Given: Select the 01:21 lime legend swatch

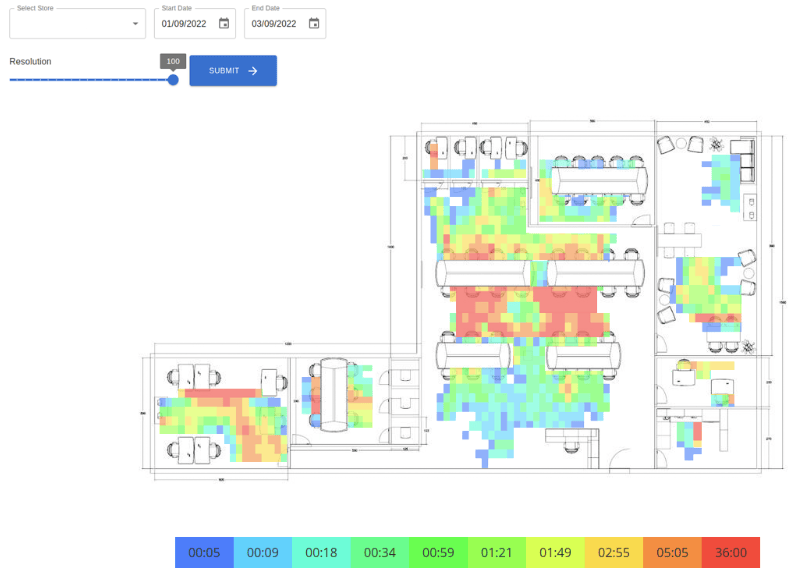Looking at the screenshot, I should (497, 552).
